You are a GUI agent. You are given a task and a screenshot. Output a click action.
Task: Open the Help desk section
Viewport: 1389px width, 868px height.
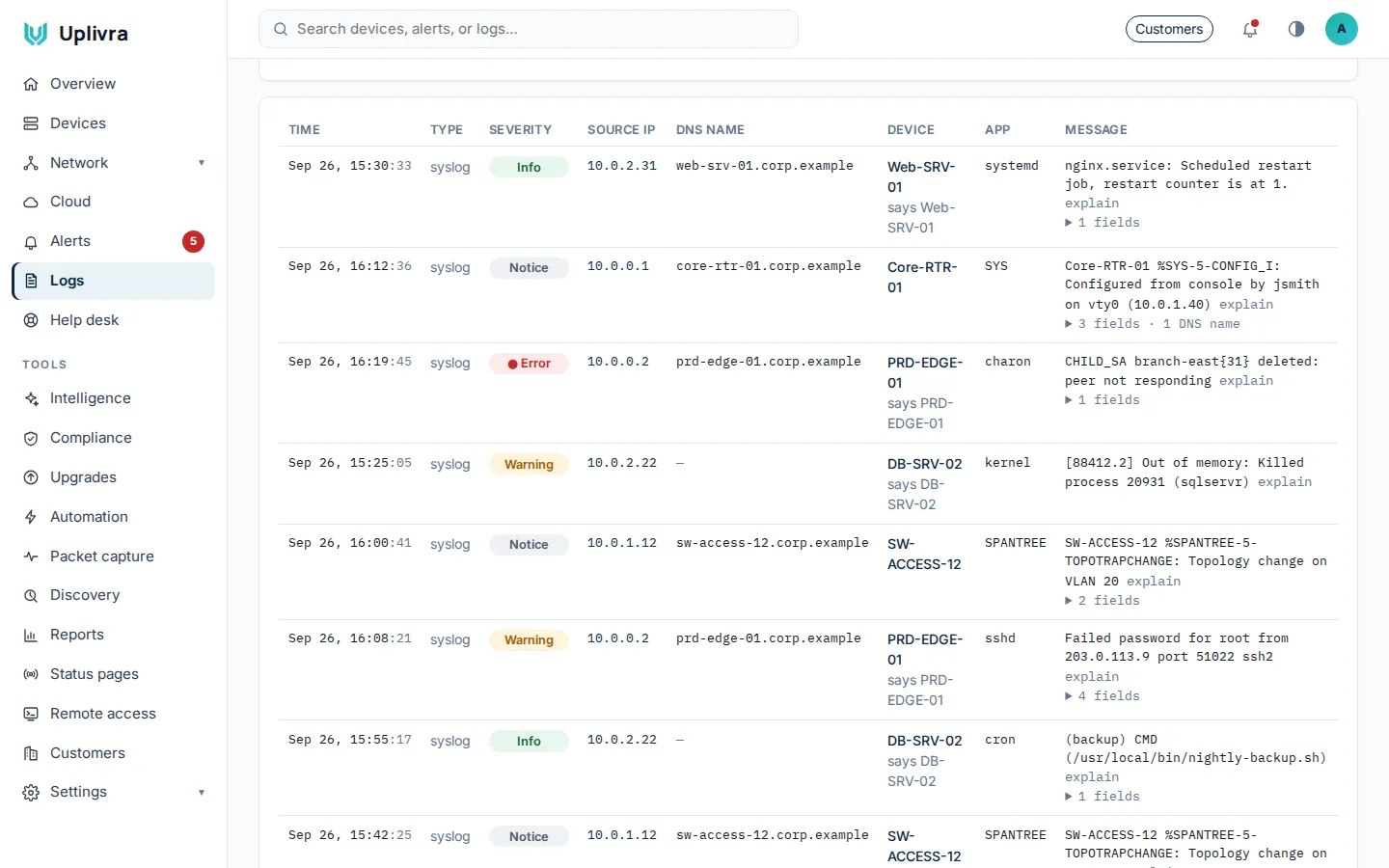113,320
